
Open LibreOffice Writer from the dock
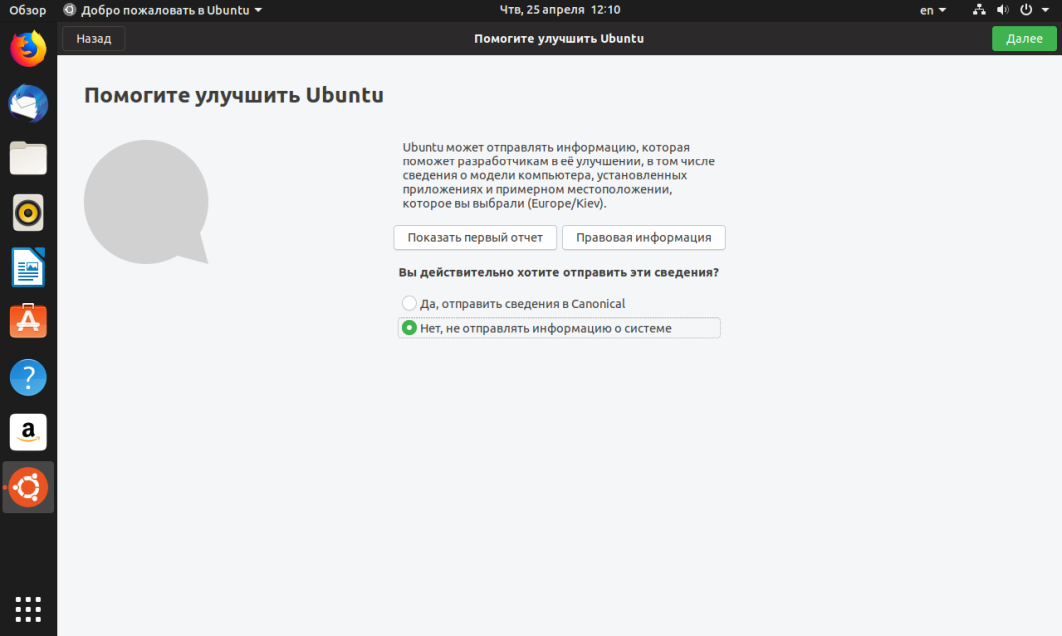tap(28, 267)
